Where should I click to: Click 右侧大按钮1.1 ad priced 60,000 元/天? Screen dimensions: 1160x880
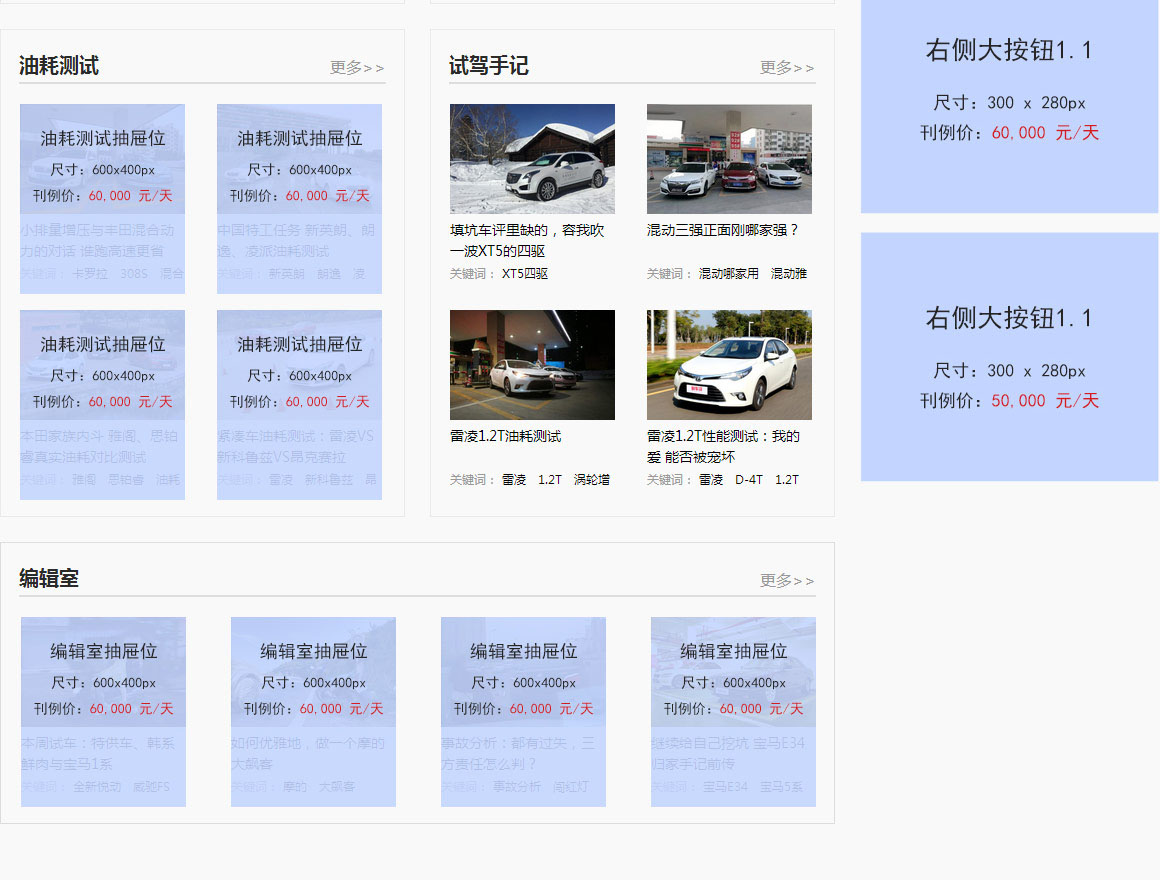(1009, 104)
